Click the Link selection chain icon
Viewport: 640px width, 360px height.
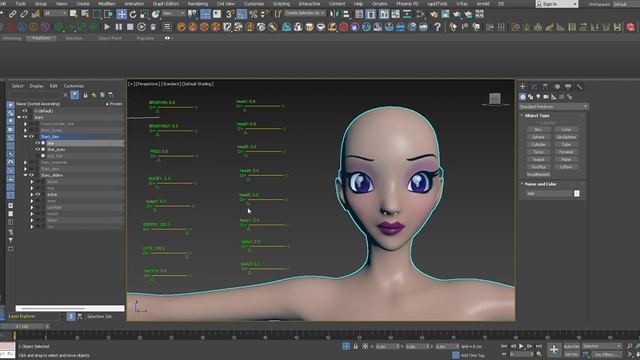13,14
